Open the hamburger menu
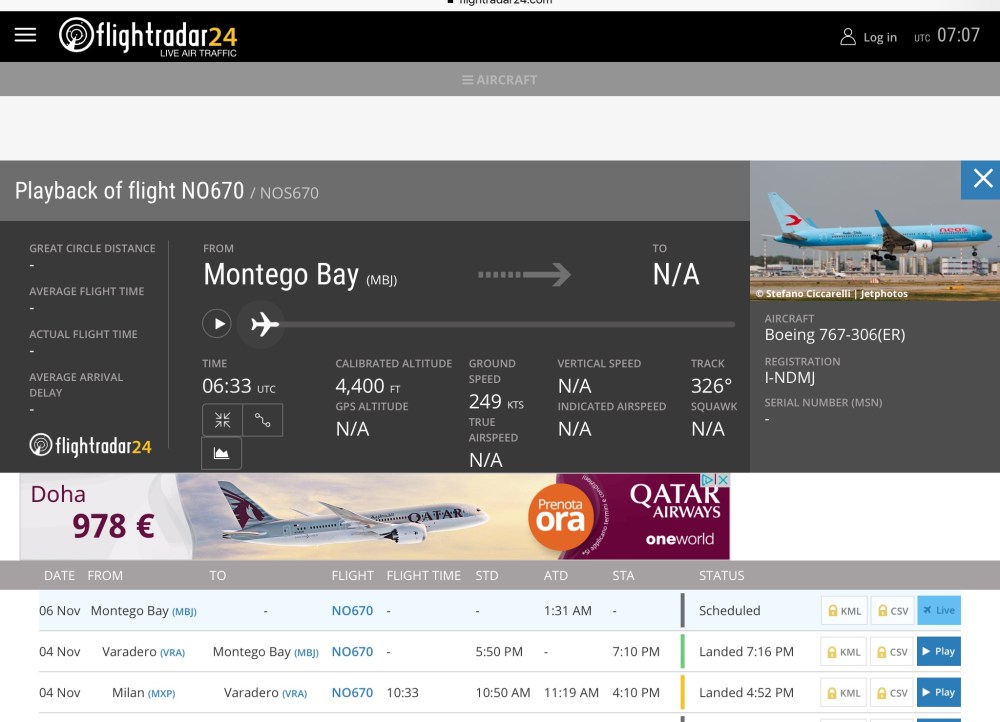Screen dimensions: 1000x722 pyautogui.click(x=25, y=35)
